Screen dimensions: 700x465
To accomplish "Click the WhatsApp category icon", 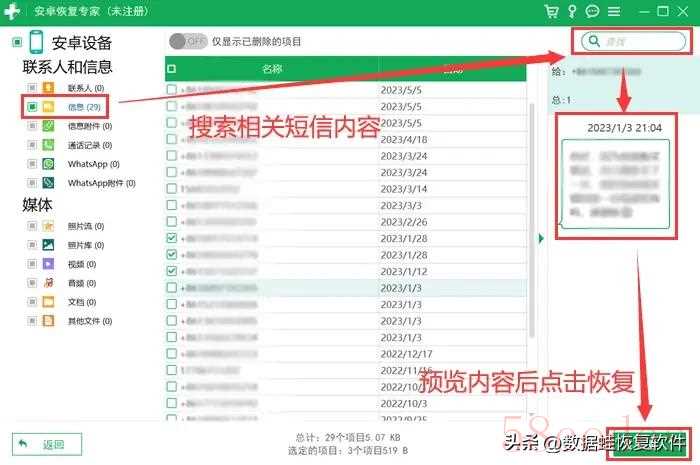I will tap(48, 163).
